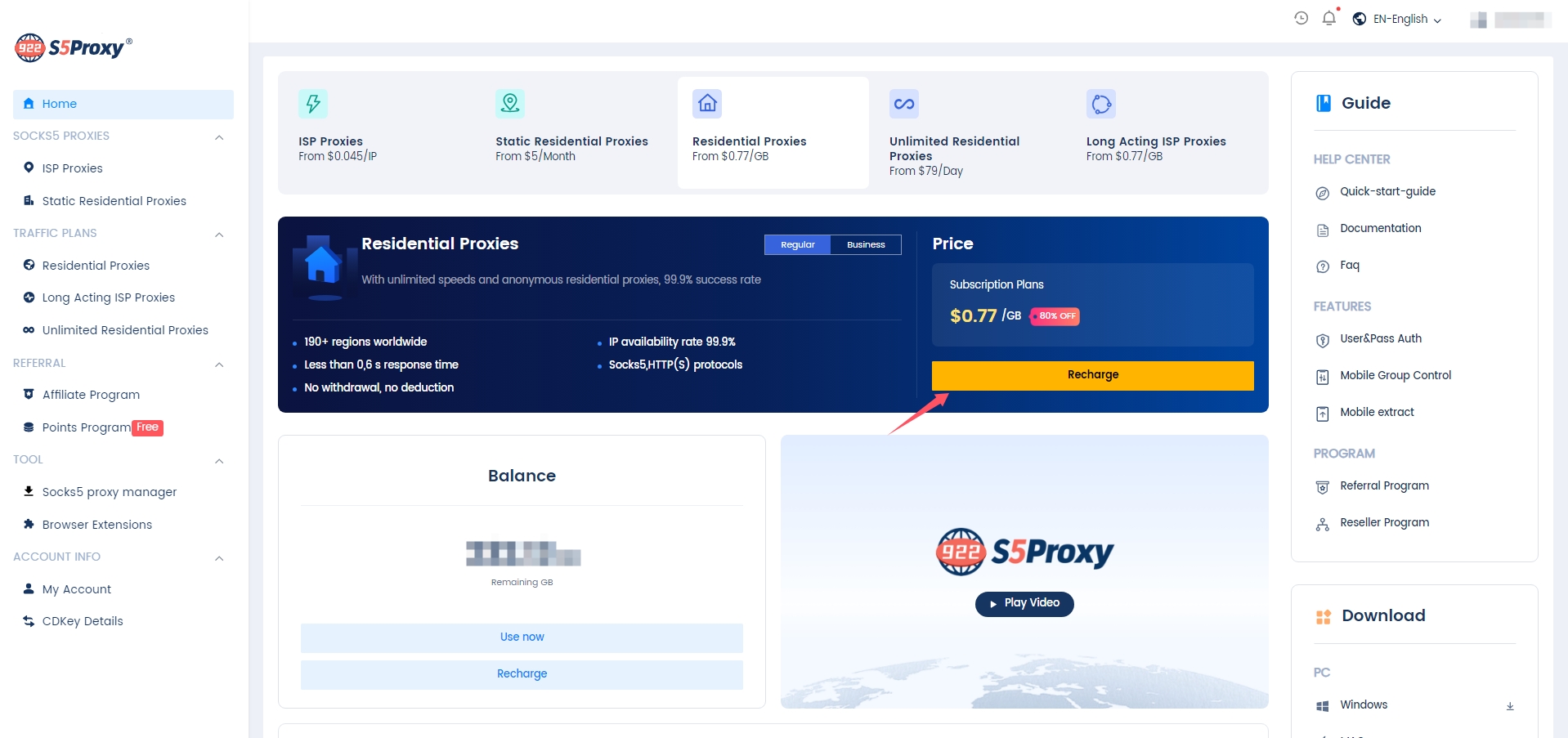Collapse the TRAFFIC PLANS sidebar section
This screenshot has height=738, width=1568.
(x=219, y=234)
